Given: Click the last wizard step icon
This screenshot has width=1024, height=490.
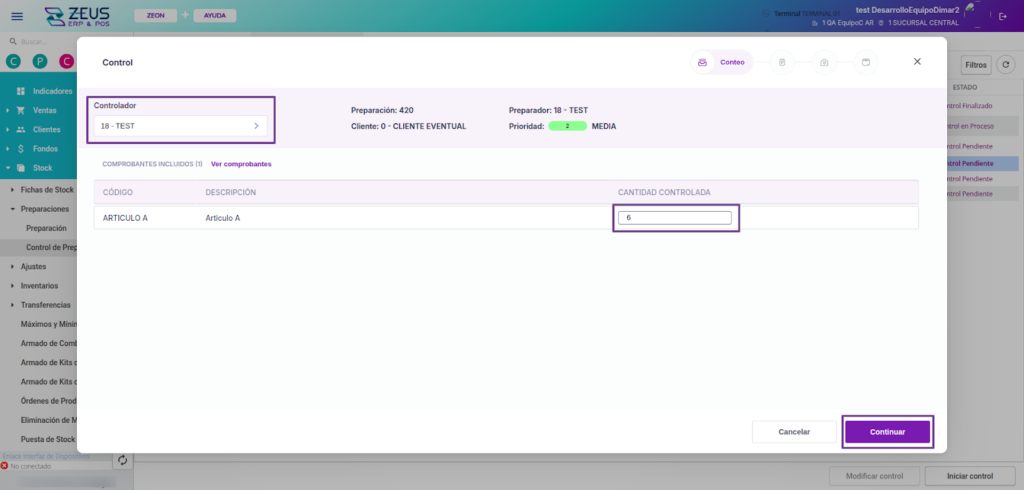Looking at the screenshot, I should [866, 62].
